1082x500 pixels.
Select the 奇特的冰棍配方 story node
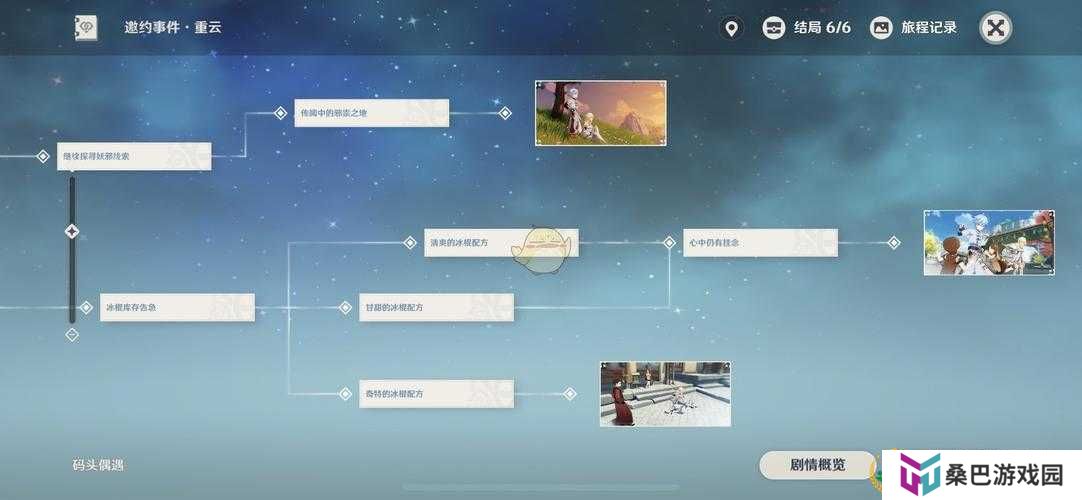[436, 394]
